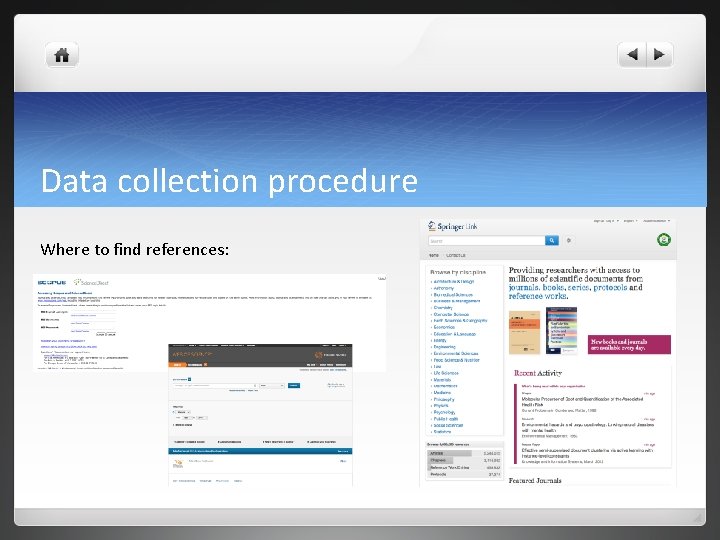Open the 'protocols' link in SpringerLink intro text
This screenshot has height=540, width=720.
coord(610,287)
